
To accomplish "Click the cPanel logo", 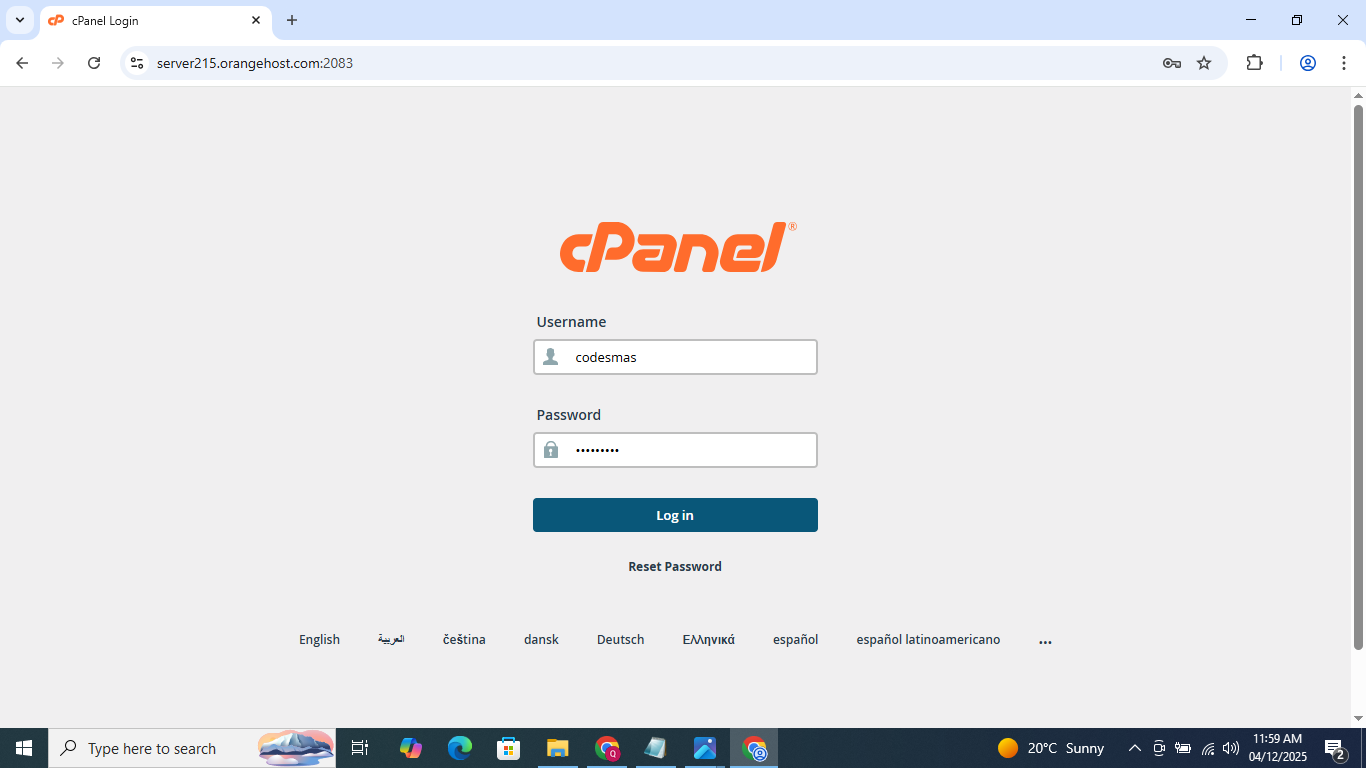I will click(675, 246).
